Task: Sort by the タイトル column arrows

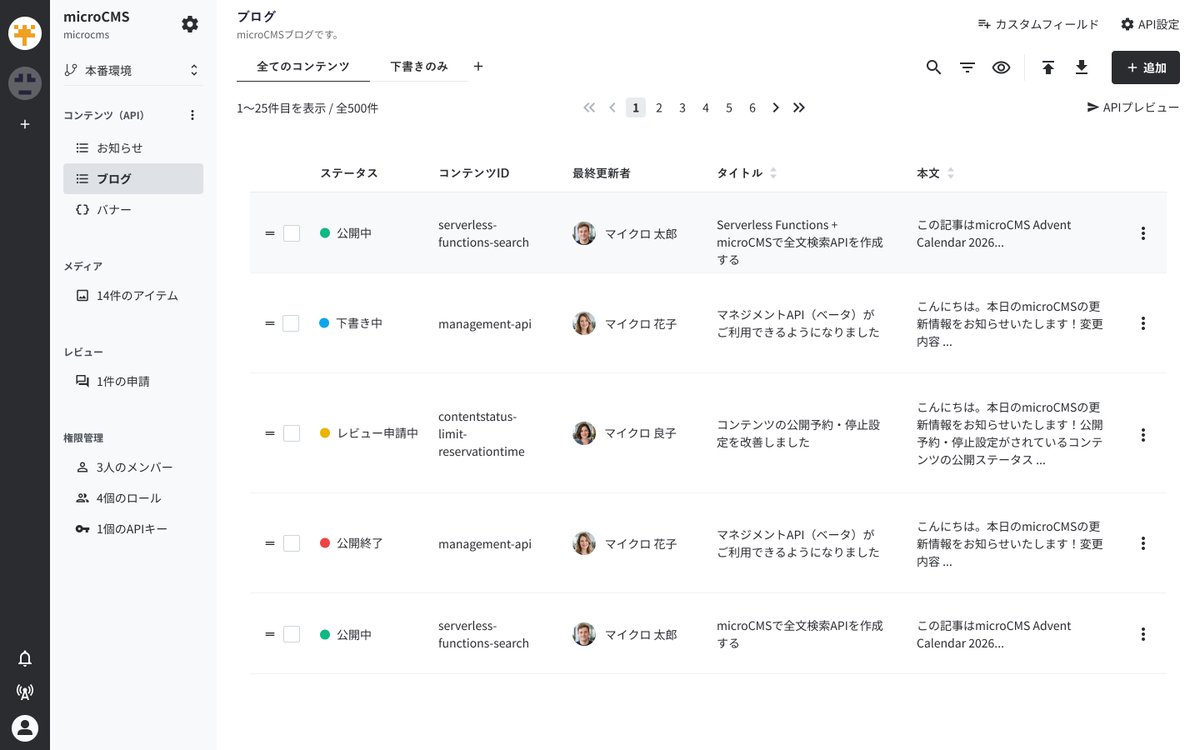Action: (x=773, y=173)
